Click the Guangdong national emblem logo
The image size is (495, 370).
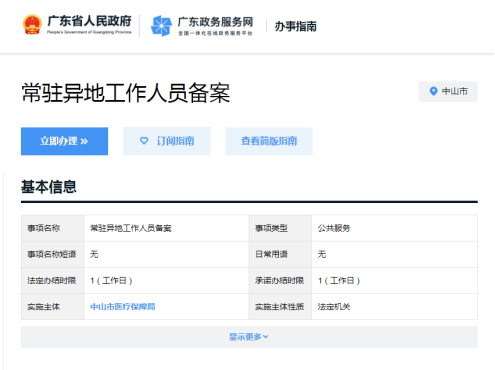pyautogui.click(x=32, y=25)
